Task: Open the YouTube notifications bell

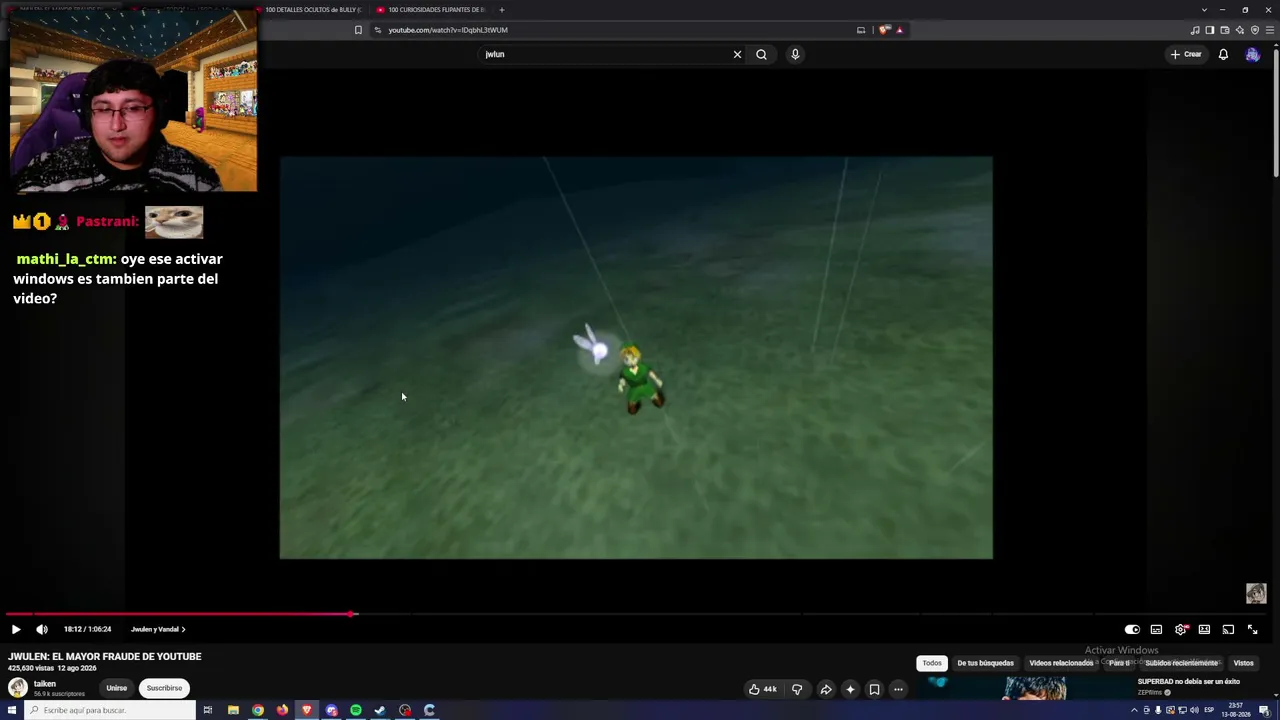Action: coord(1223,54)
